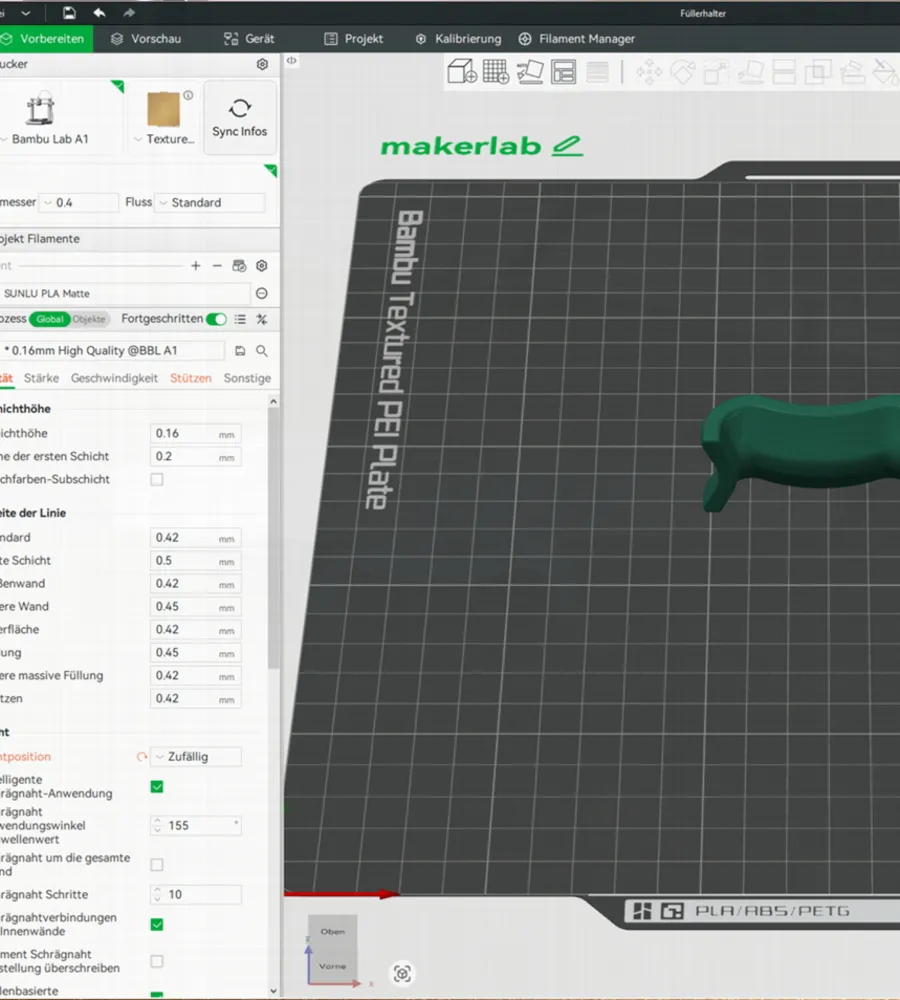Click the first layer height 0.2 field
900x1000 pixels.
196,457
